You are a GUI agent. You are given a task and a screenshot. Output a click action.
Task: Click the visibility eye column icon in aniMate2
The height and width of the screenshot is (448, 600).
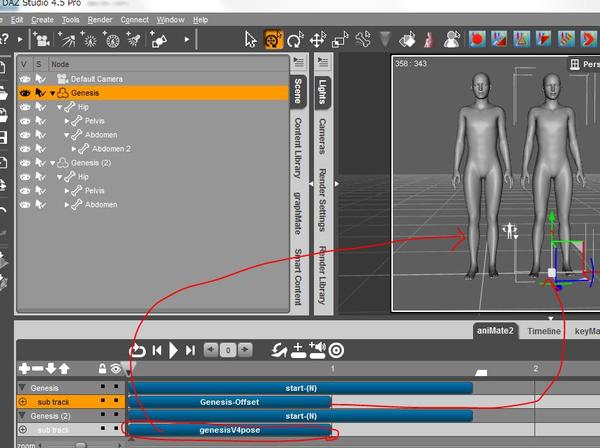tap(116, 369)
